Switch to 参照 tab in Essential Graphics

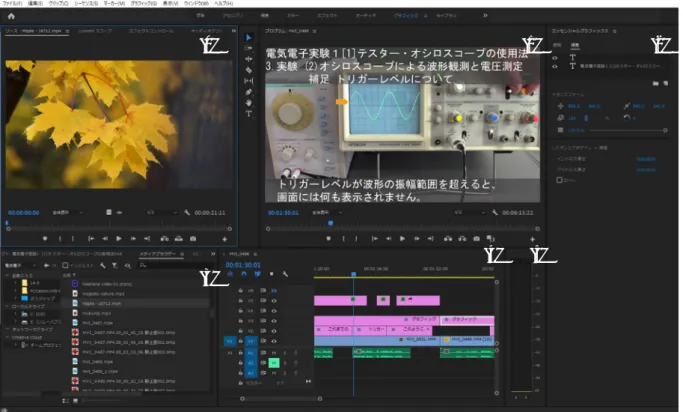point(557,45)
